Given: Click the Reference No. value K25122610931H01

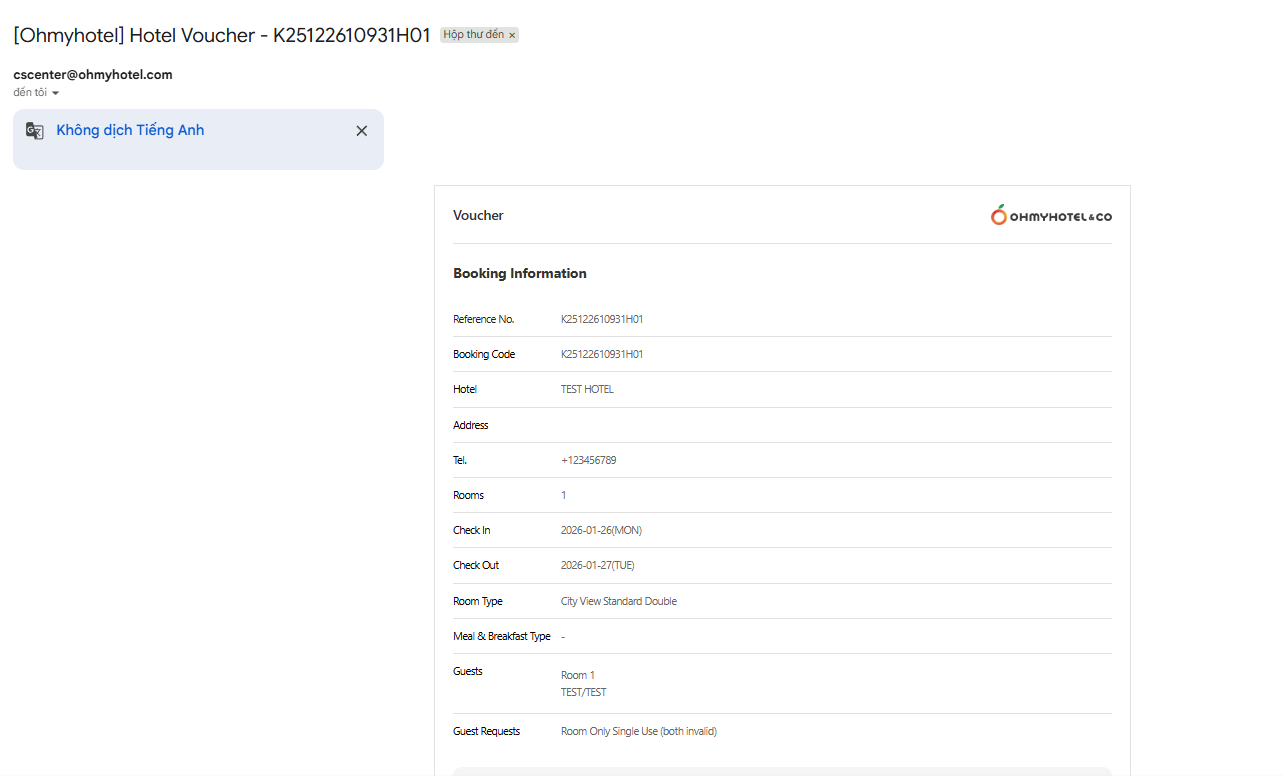Looking at the screenshot, I should pyautogui.click(x=601, y=319).
